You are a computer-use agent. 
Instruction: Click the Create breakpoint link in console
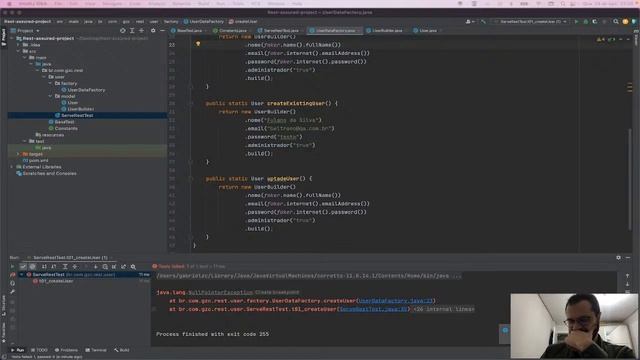tap(277, 292)
